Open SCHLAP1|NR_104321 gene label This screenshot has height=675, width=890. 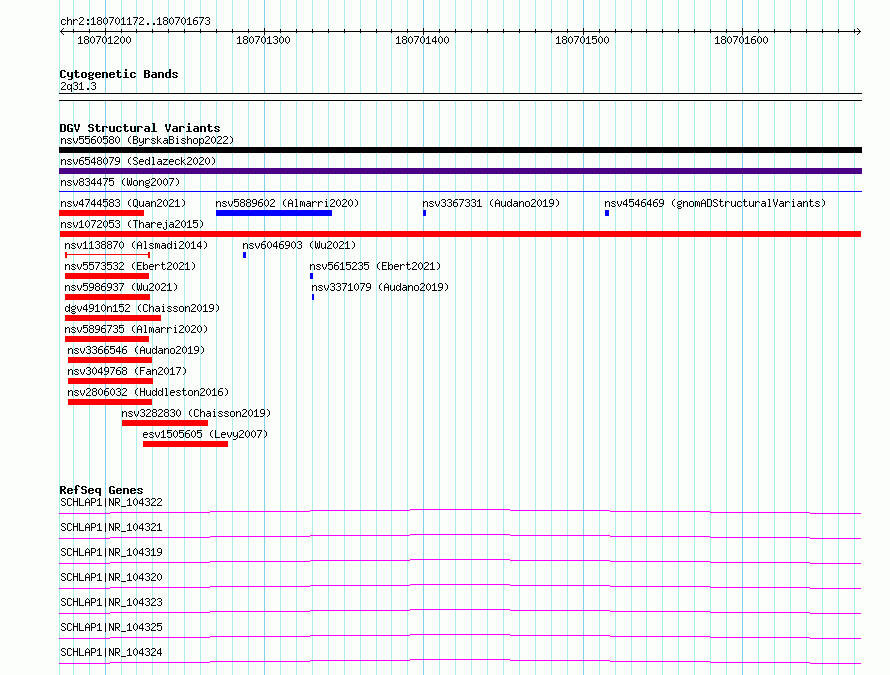[111, 527]
